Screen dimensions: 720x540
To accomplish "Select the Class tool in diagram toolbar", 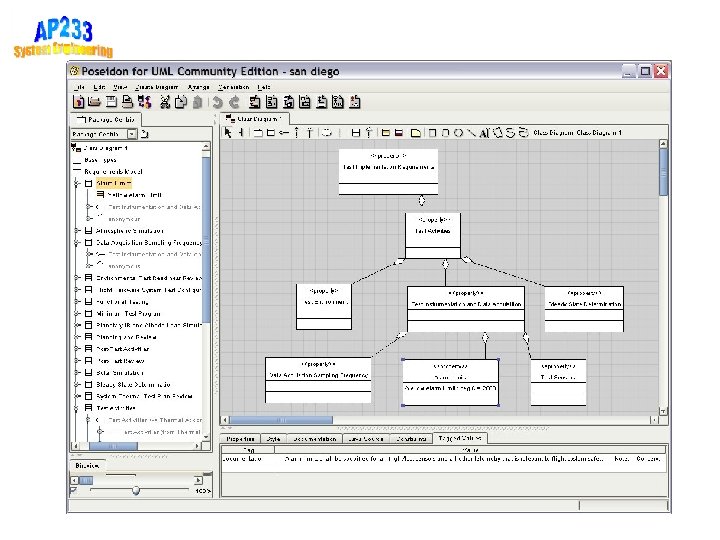I will [271, 133].
